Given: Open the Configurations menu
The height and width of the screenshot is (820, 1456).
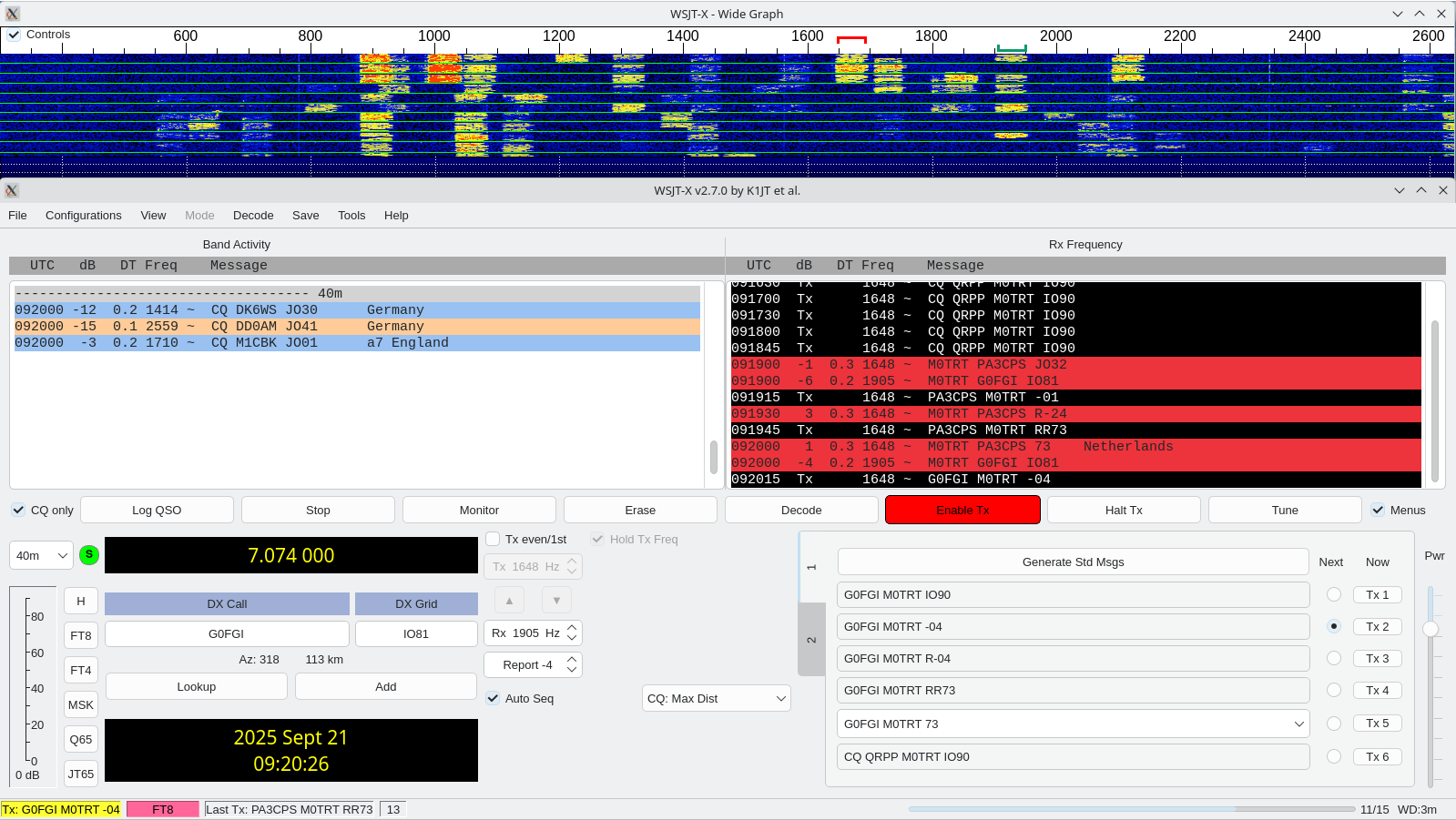Looking at the screenshot, I should tap(84, 215).
